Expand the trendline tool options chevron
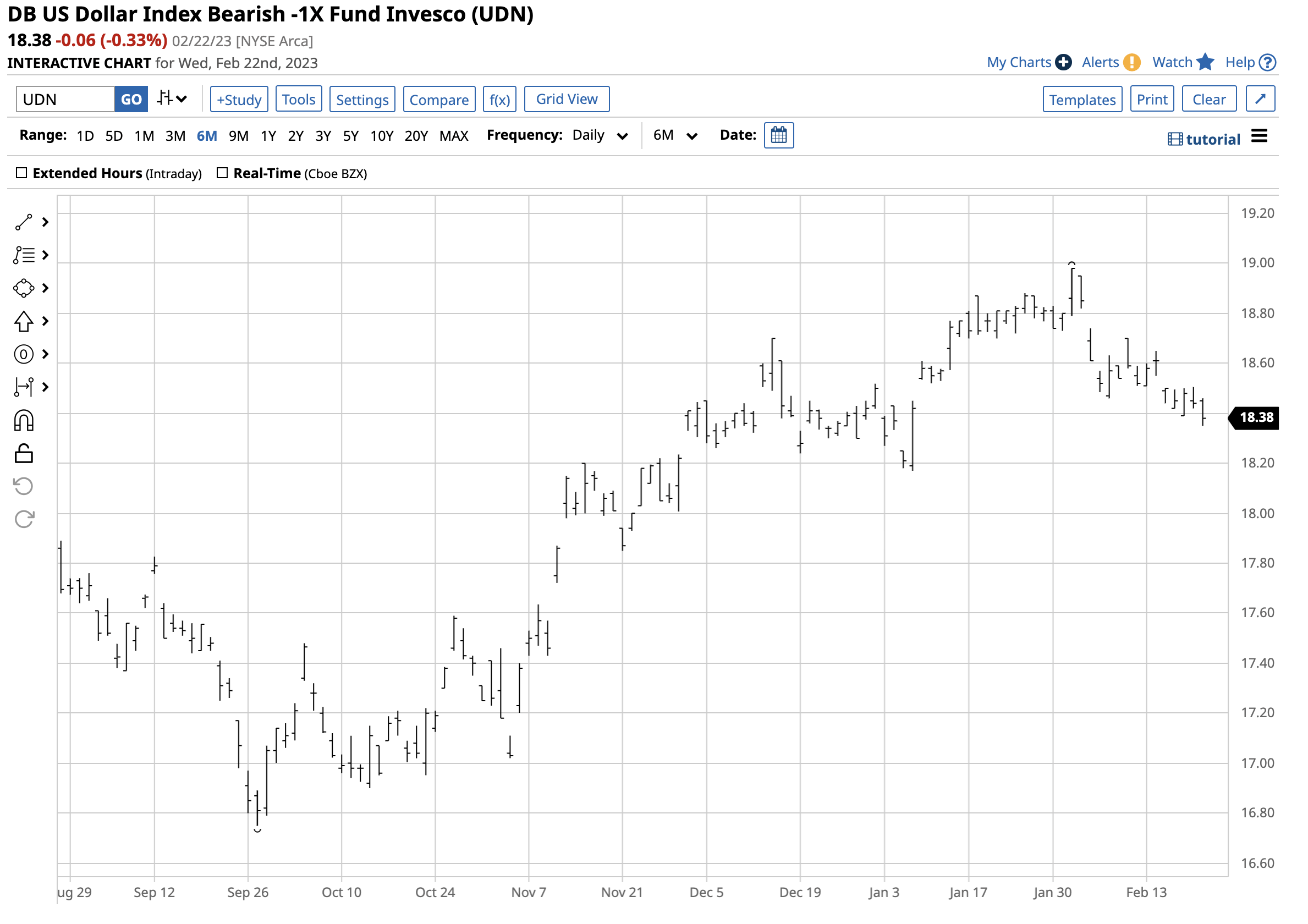 (x=45, y=222)
